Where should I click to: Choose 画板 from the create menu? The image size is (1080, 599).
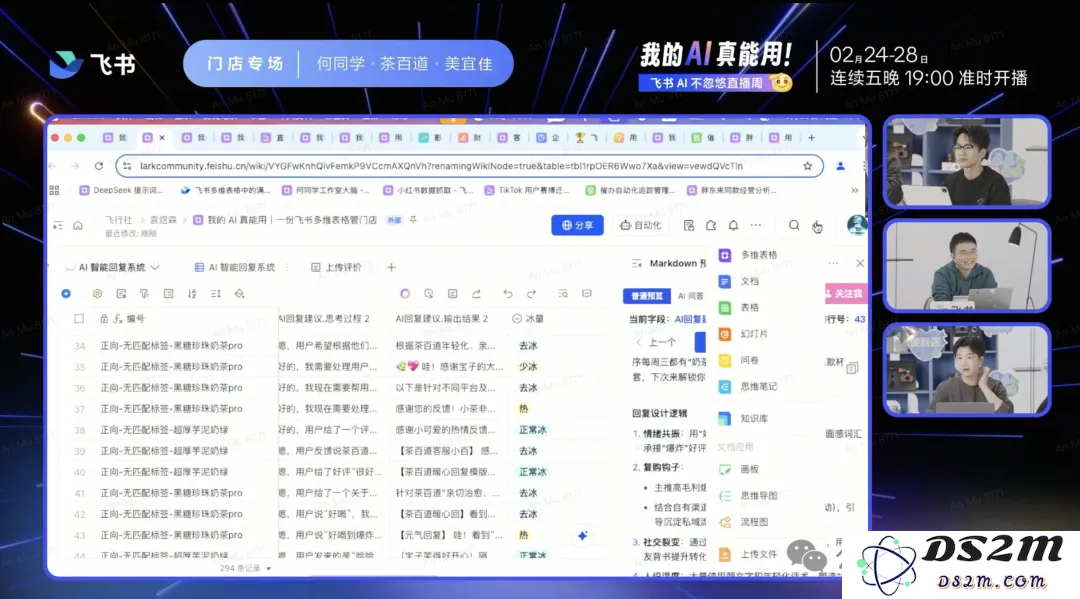749,469
